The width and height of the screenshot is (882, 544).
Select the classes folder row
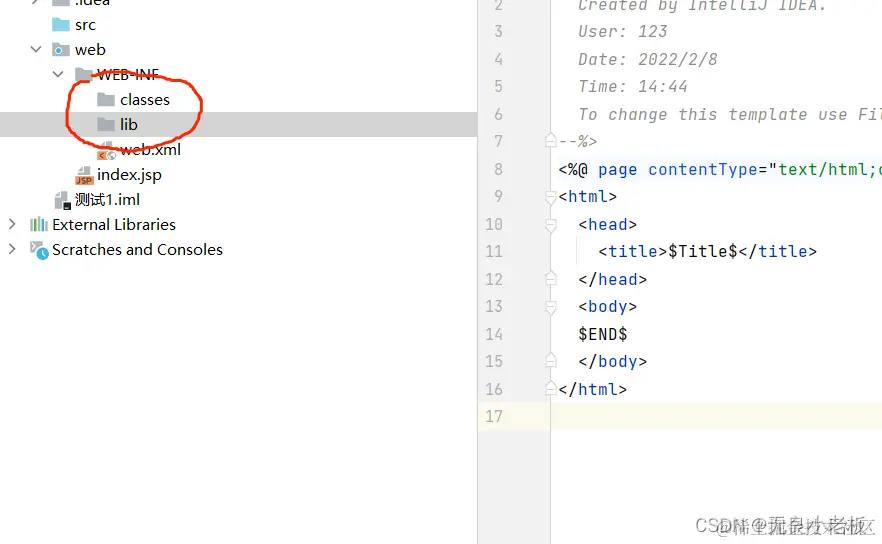tap(238, 100)
